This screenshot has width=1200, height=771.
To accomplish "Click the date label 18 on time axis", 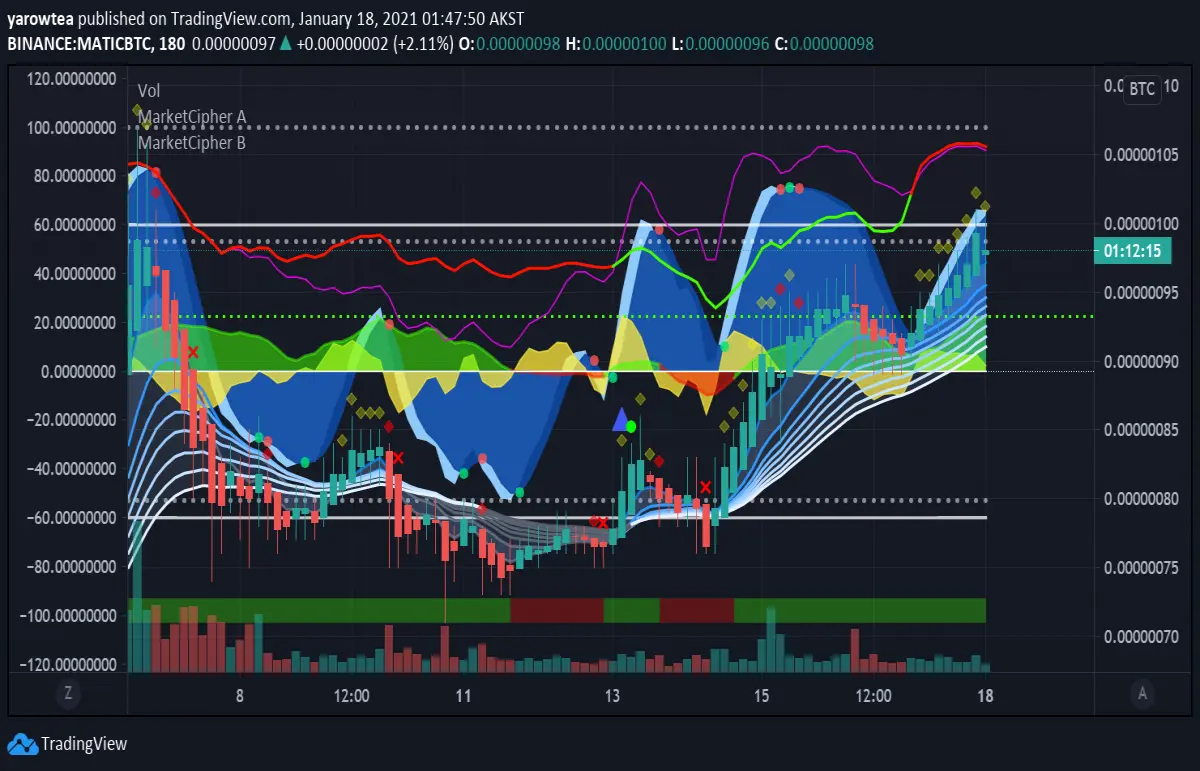I will [x=985, y=696].
